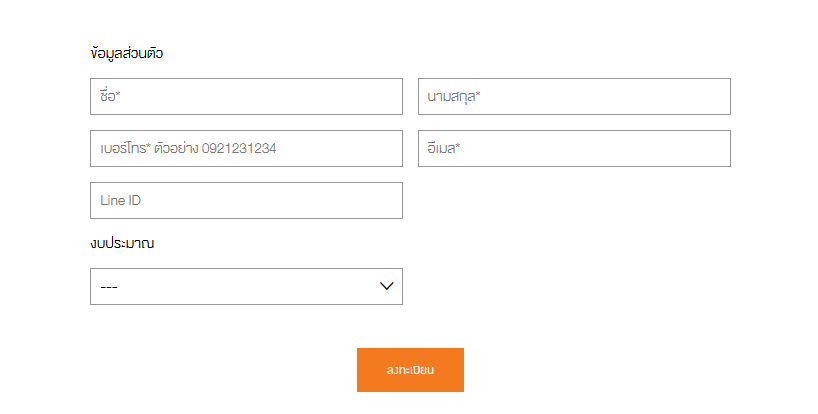Click the chevron arrow in budget dropdown
This screenshot has height=414, width=818.
(x=386, y=286)
